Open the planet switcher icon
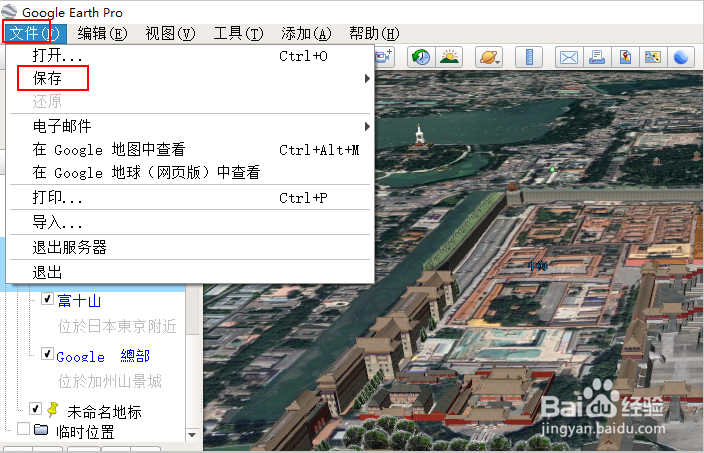The image size is (704, 453). (489, 57)
